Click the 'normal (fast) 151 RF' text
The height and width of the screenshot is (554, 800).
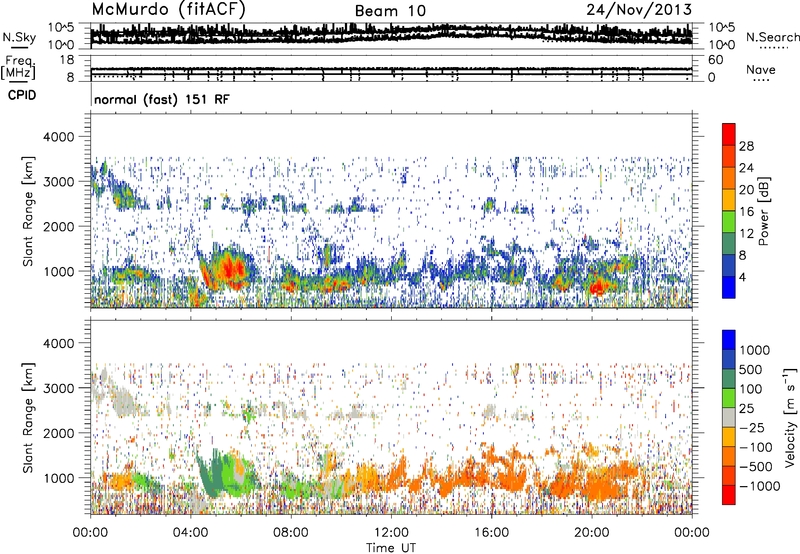pyautogui.click(x=162, y=99)
